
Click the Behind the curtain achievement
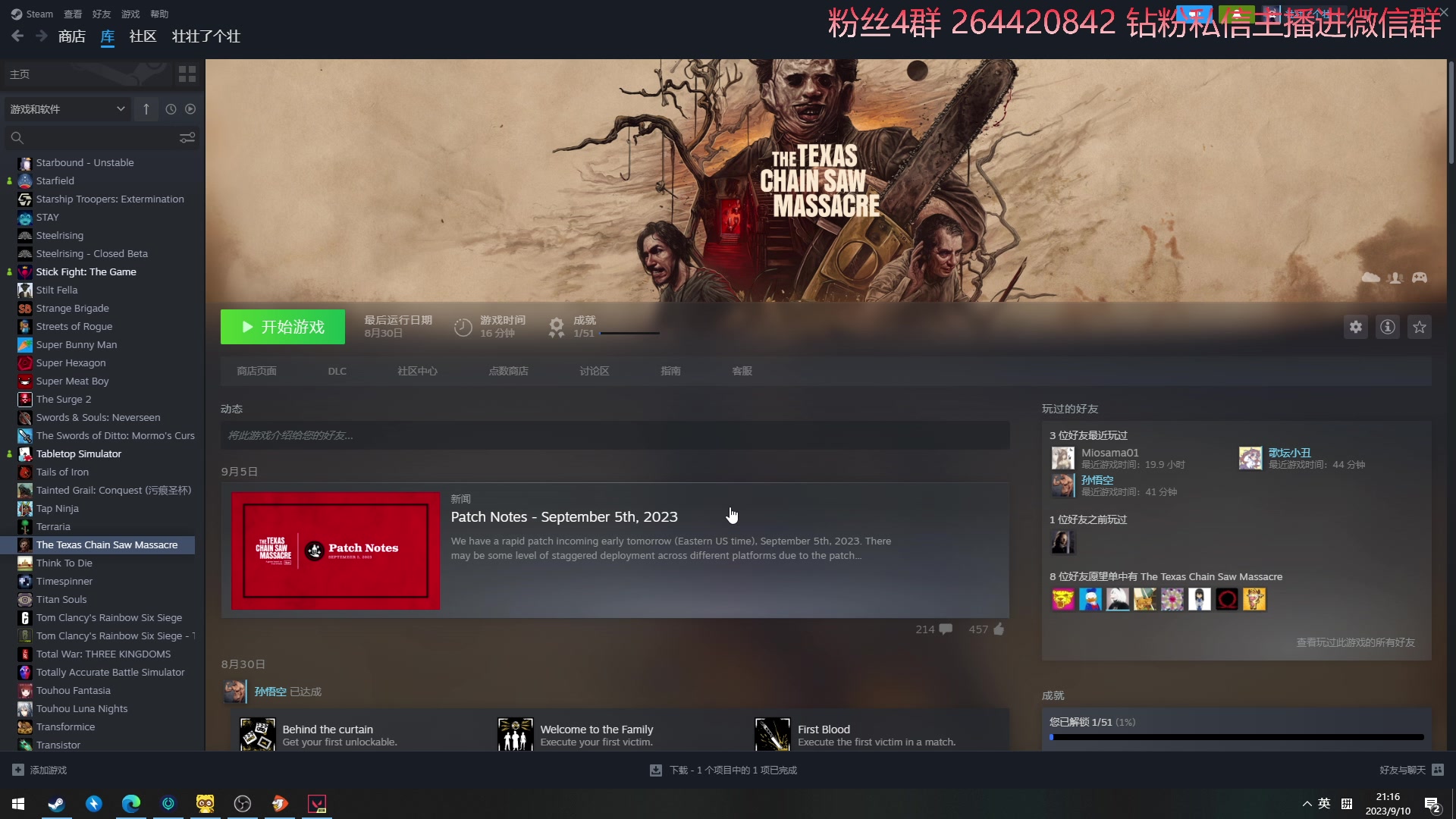coord(328,729)
